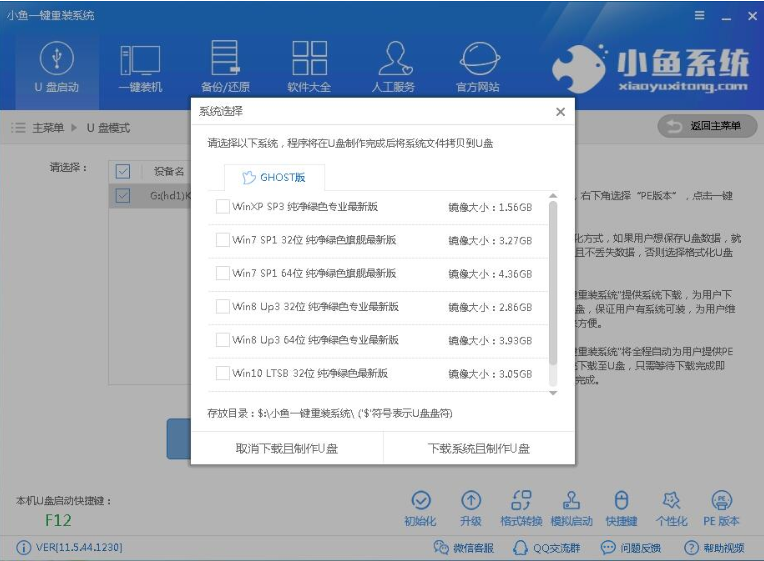Check Win7 SP1 64位 纯净绿色旗舰最新版

click(223, 273)
